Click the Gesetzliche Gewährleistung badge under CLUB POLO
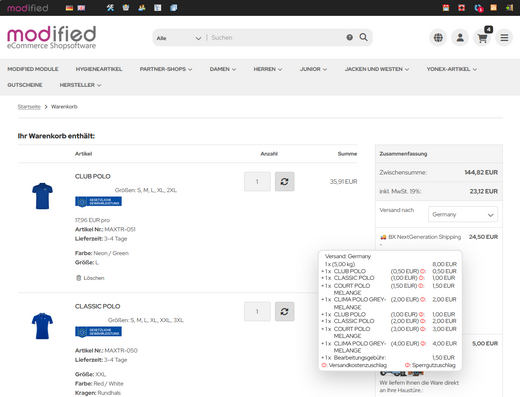Screen dimensions: 520x397 [98, 202]
